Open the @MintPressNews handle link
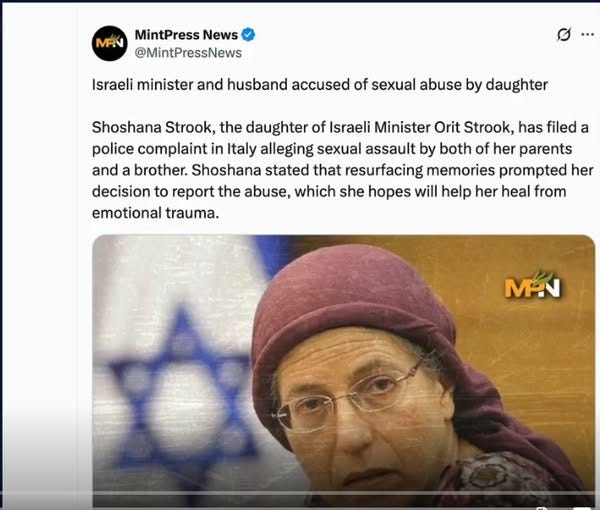The width and height of the screenshot is (600, 510). click(x=188, y=53)
